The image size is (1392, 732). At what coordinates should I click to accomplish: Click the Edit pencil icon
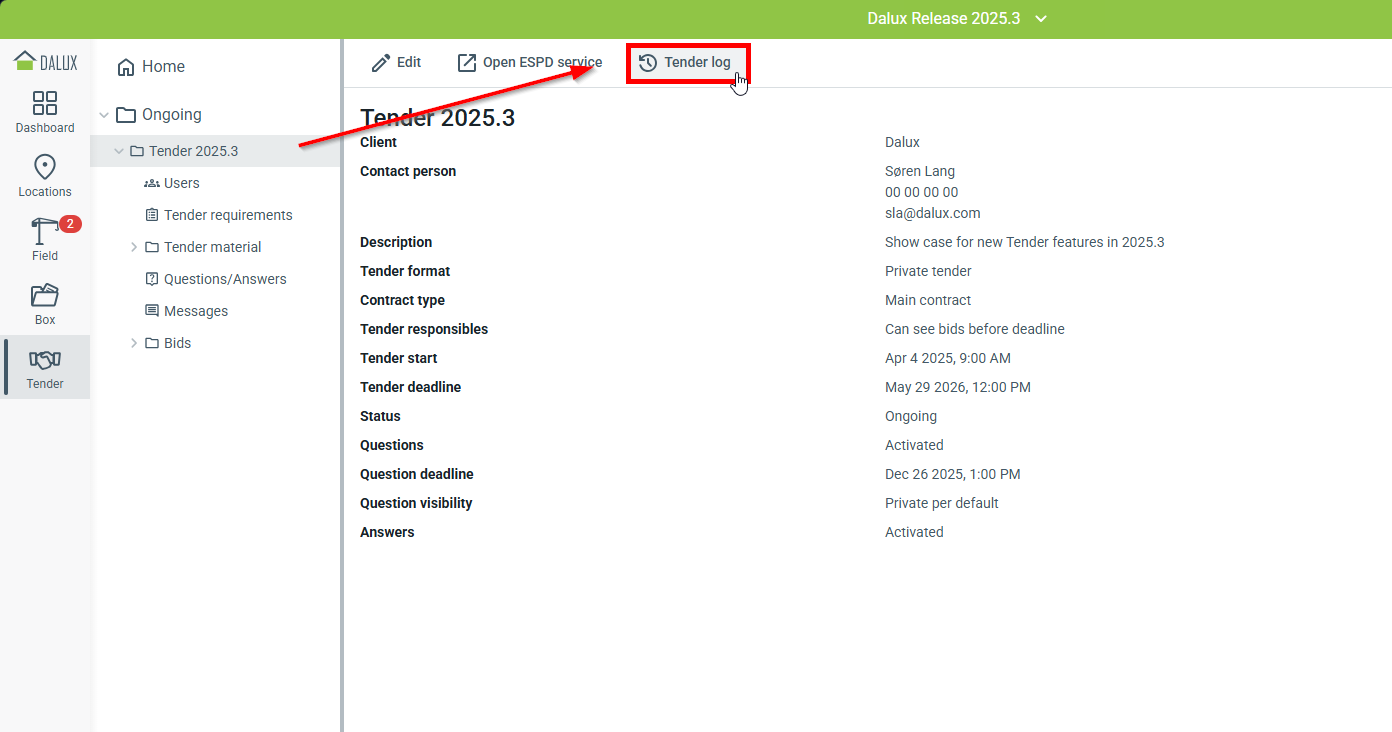[381, 63]
